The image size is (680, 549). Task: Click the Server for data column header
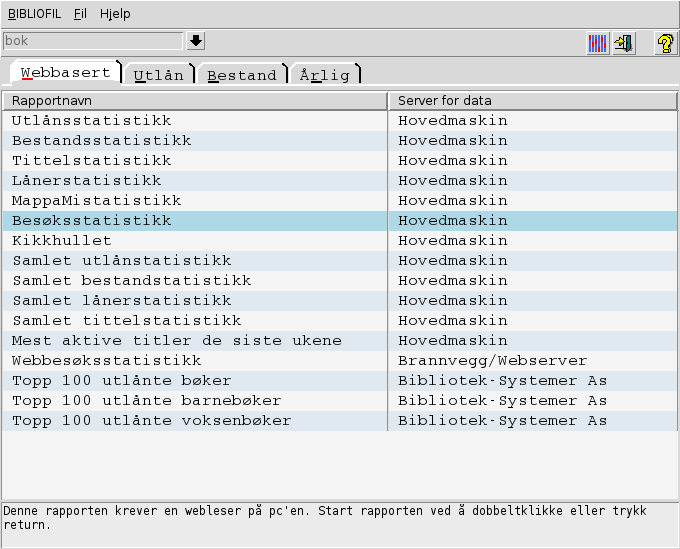(532, 101)
